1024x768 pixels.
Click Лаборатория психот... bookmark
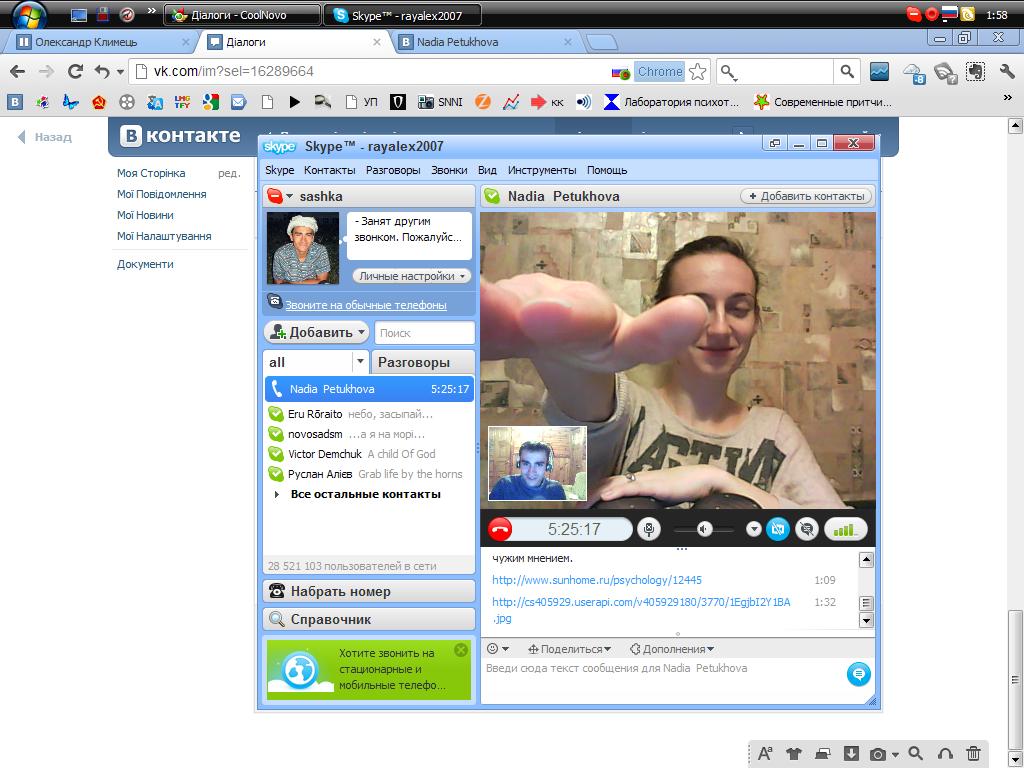tap(671, 102)
